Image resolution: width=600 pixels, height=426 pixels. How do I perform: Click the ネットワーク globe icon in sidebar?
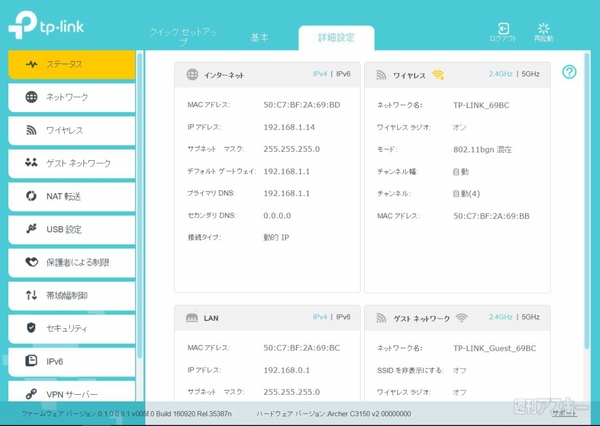click(x=31, y=97)
